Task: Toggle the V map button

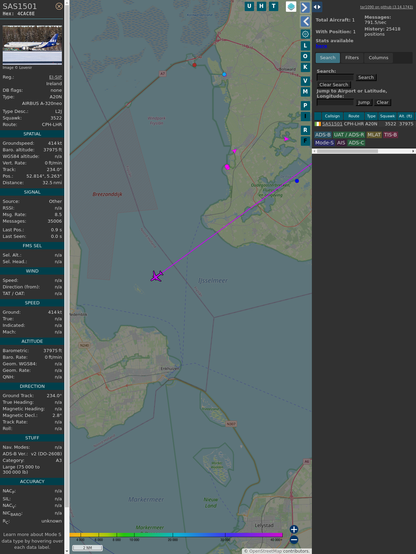Action: (305, 81)
